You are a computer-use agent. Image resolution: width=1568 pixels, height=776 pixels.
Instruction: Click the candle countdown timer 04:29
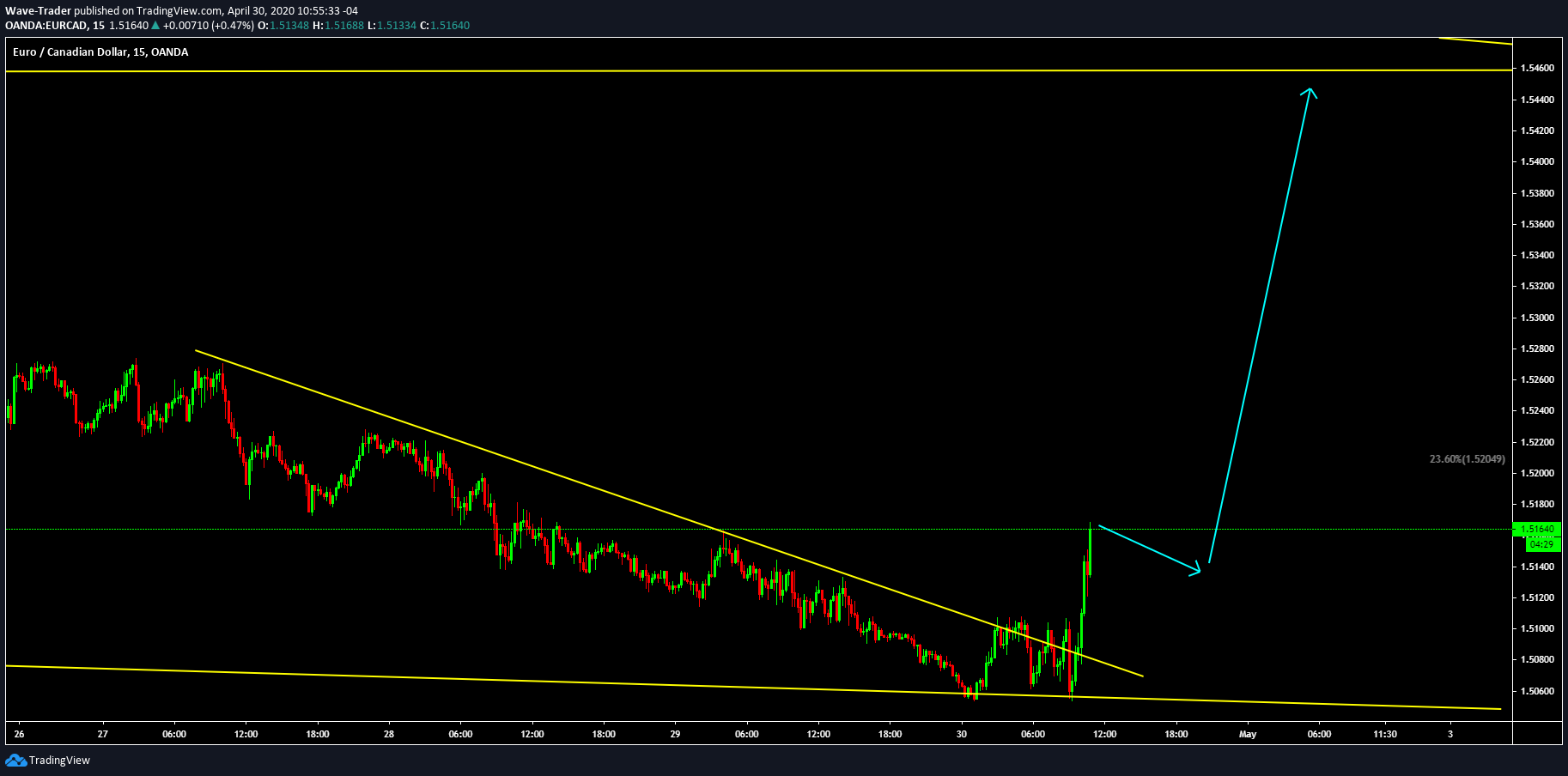1541,544
